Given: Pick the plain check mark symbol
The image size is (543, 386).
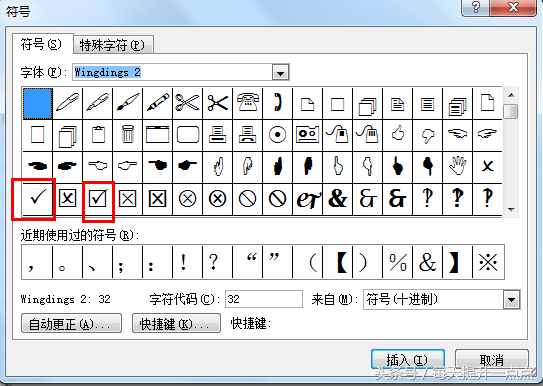Looking at the screenshot, I should click(37, 199).
